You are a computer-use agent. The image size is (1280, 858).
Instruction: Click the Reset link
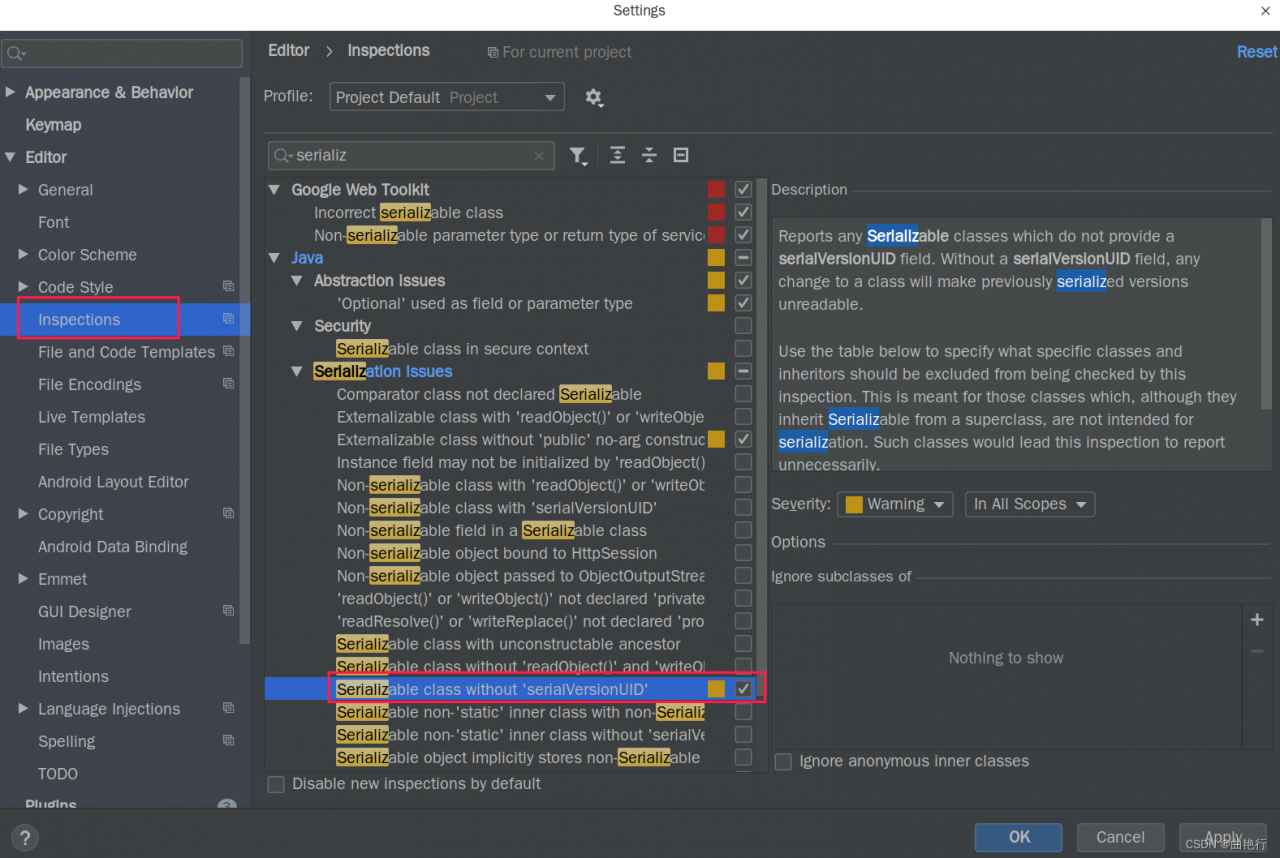coord(1257,52)
